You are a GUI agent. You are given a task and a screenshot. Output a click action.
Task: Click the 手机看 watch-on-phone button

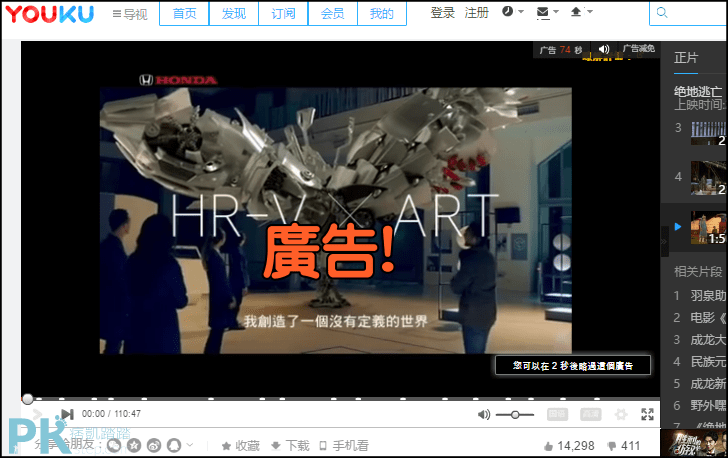coord(344,446)
